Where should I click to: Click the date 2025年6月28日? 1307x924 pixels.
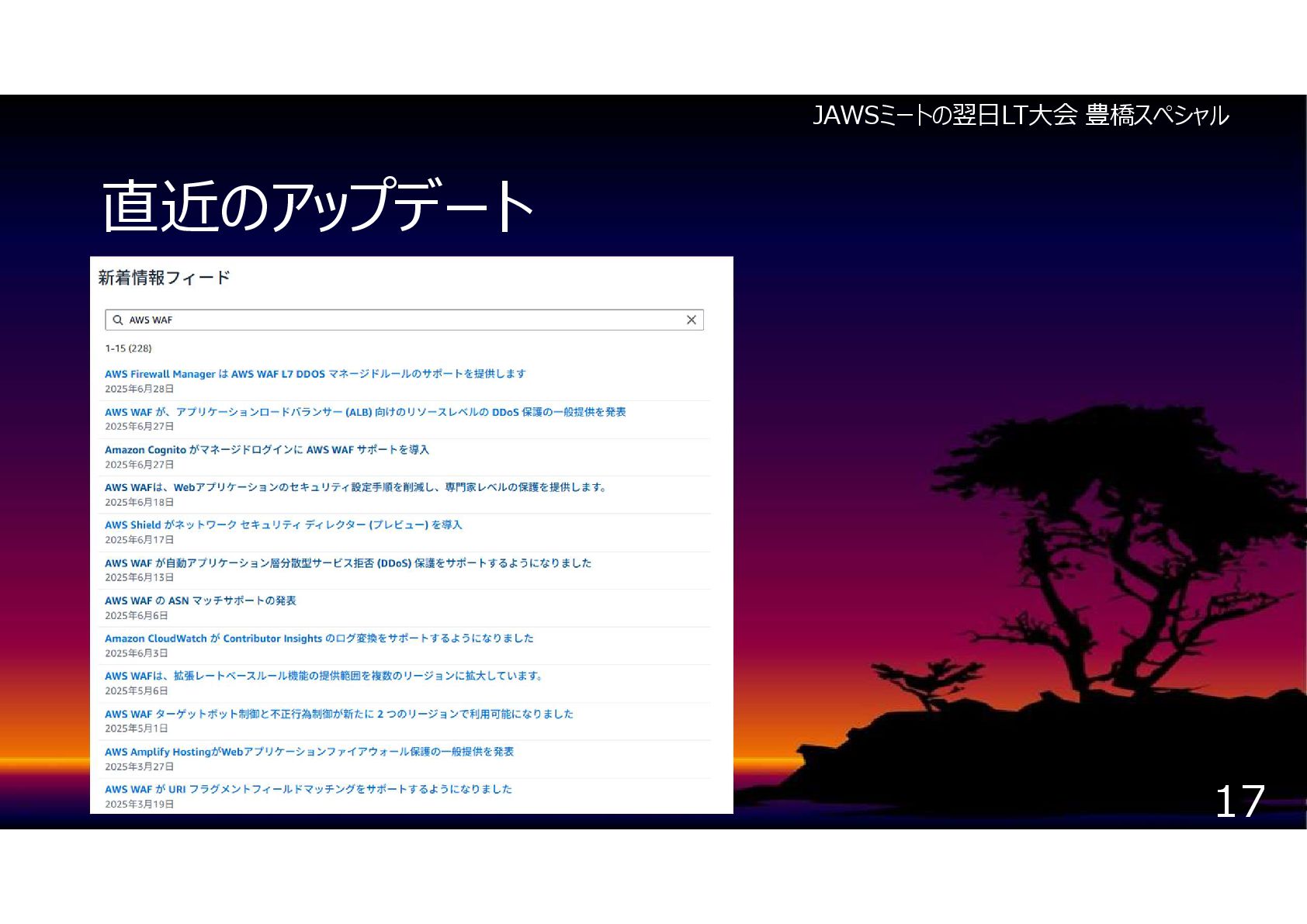(x=139, y=389)
